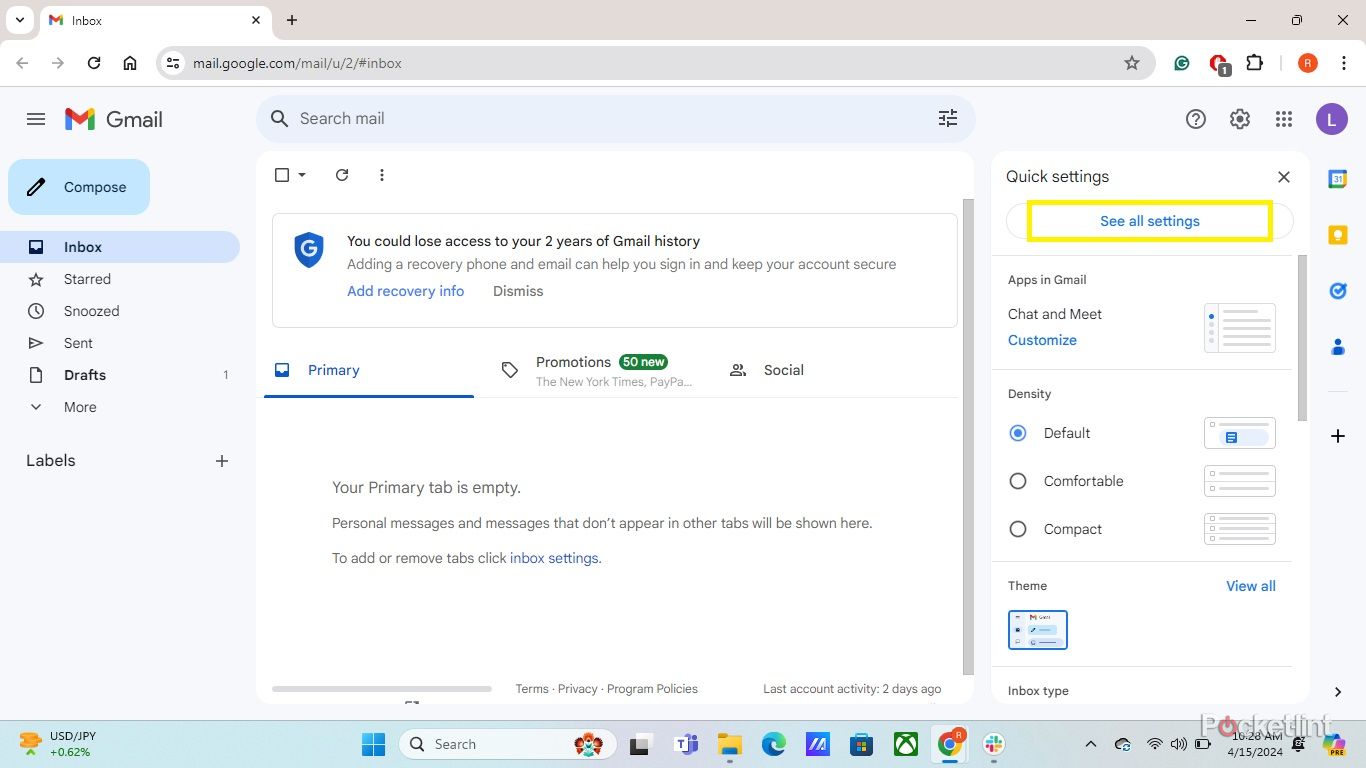The width and height of the screenshot is (1366, 768).
Task: Open the Google apps grid icon
Action: click(x=1284, y=119)
